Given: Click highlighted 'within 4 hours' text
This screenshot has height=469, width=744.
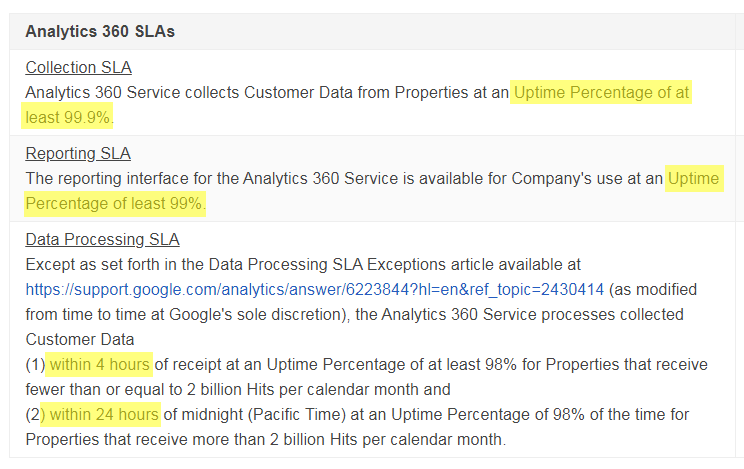Looking at the screenshot, I should pos(99,365).
